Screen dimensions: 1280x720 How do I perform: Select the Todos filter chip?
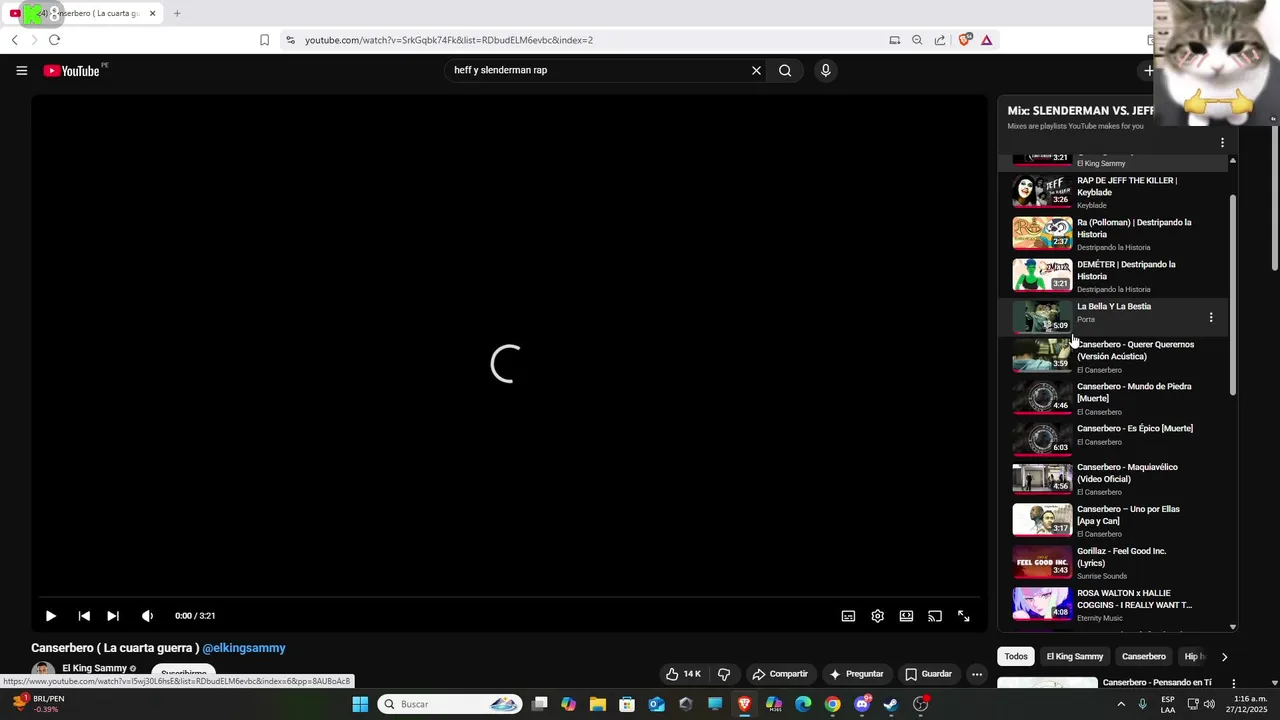(1016, 656)
